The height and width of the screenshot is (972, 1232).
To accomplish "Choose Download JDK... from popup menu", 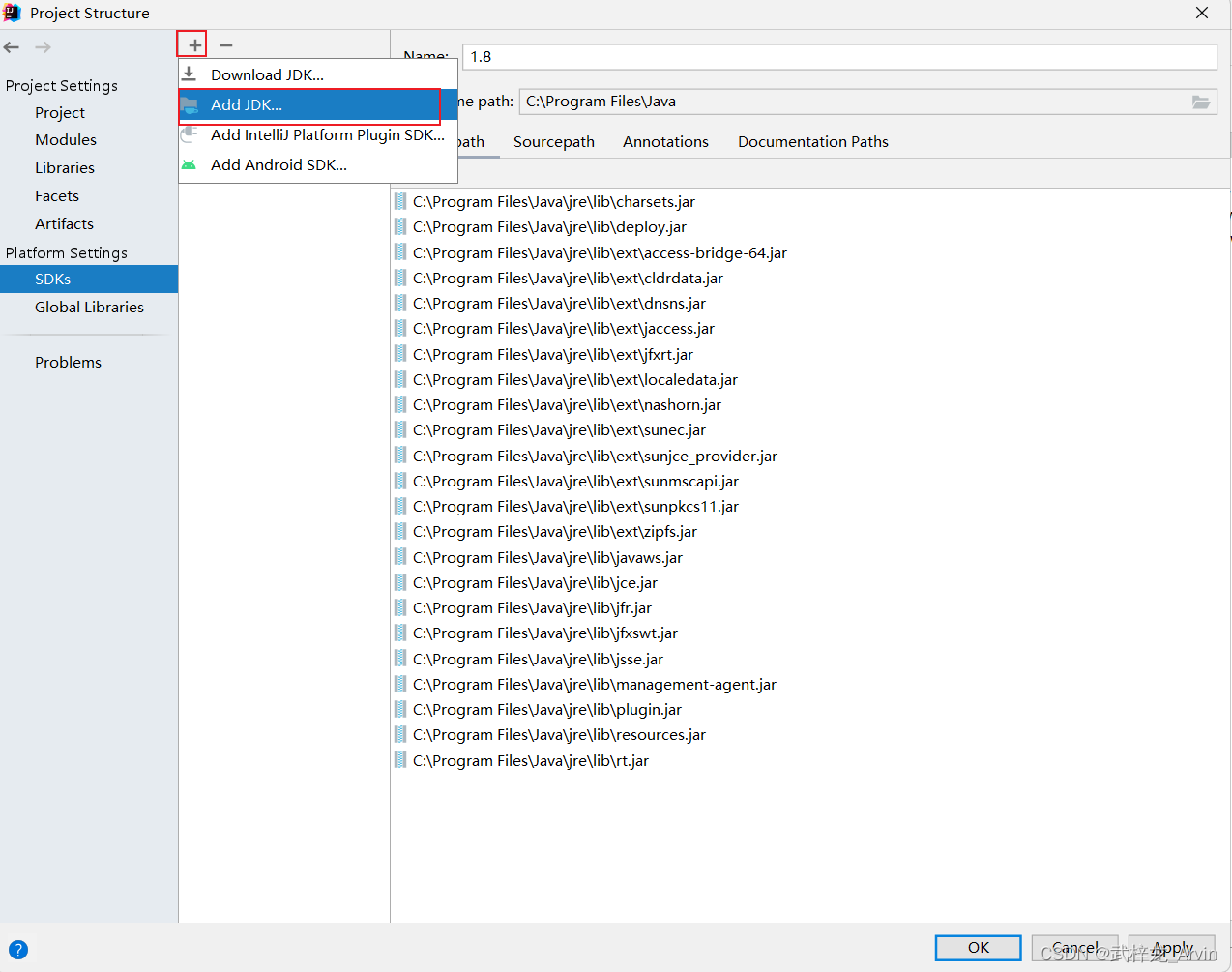I will 318,74.
